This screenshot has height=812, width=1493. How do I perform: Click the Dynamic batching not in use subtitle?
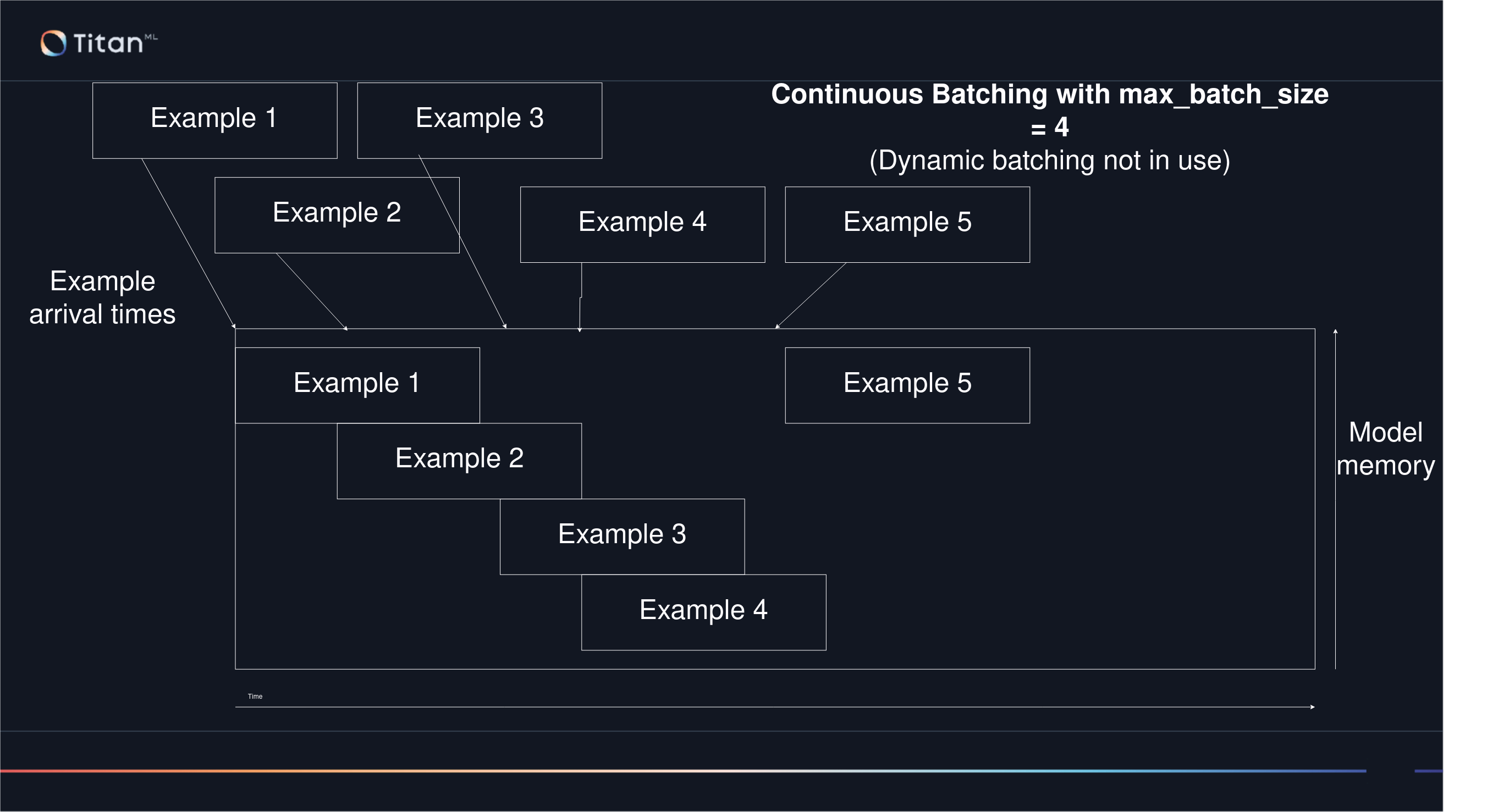[1049, 161]
